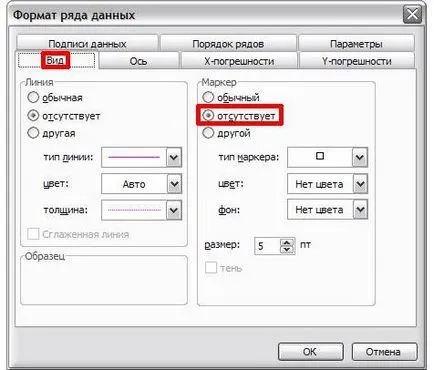Expand line цвет Авто dropdown arrow
Screen dimensions: 434x370
[174, 184]
